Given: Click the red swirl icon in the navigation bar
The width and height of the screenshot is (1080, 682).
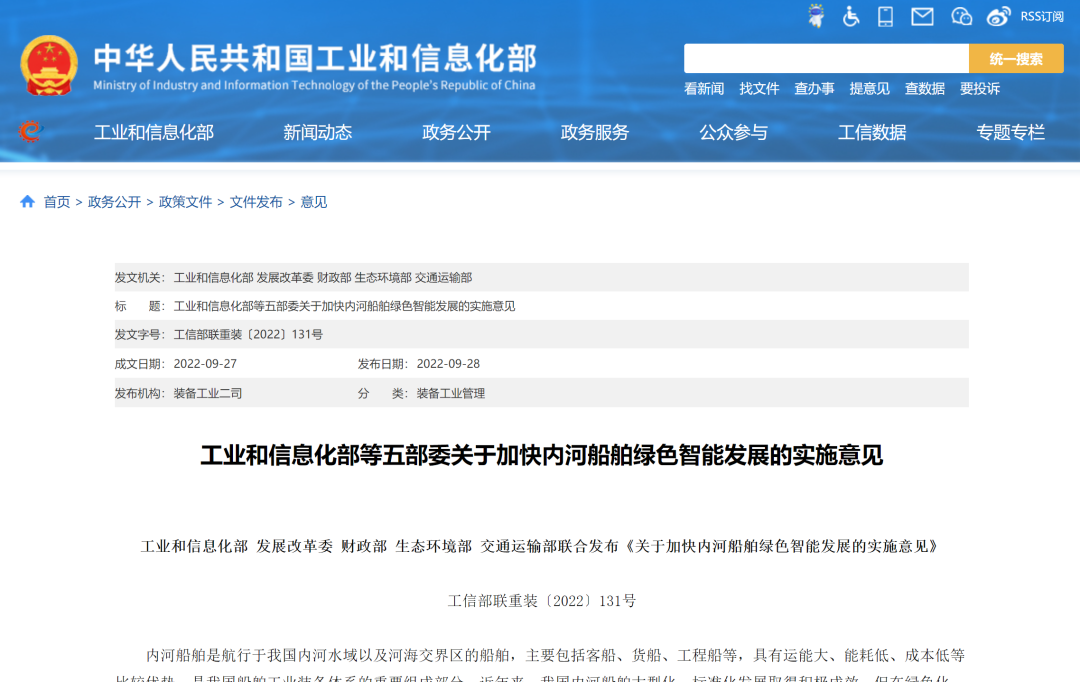Looking at the screenshot, I should tap(30, 131).
